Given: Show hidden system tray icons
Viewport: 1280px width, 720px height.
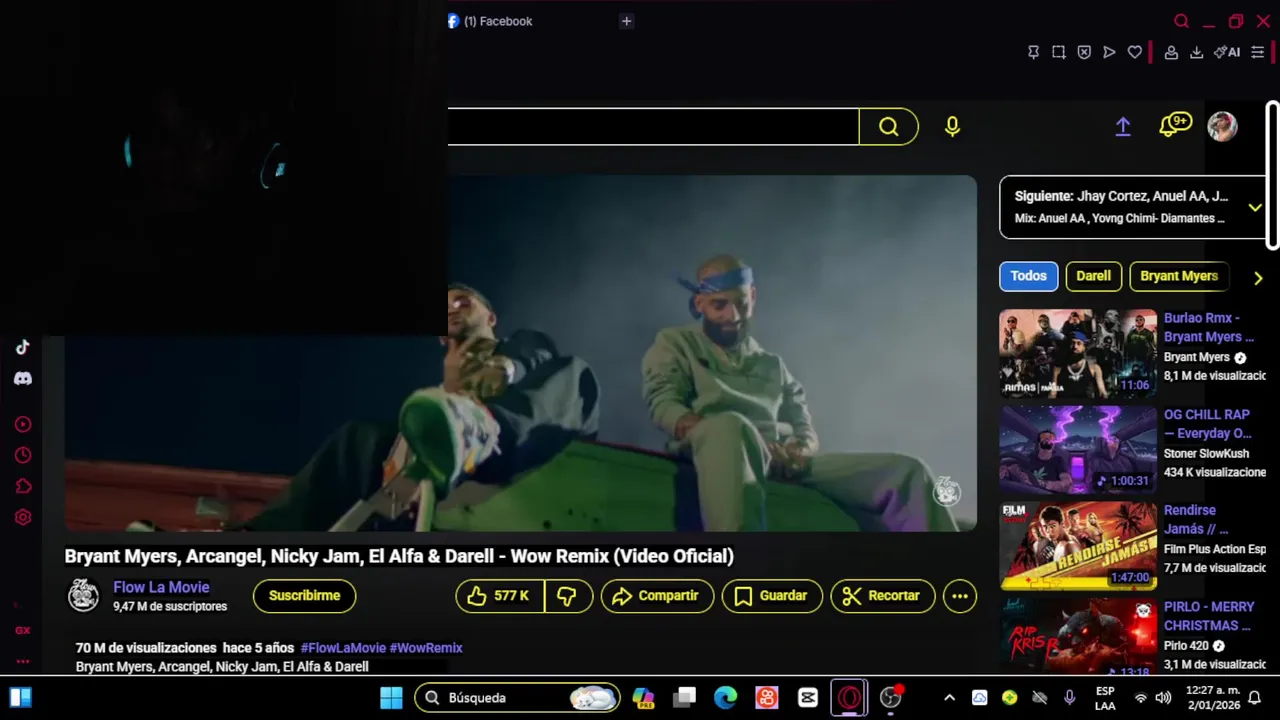Looking at the screenshot, I should (949, 698).
